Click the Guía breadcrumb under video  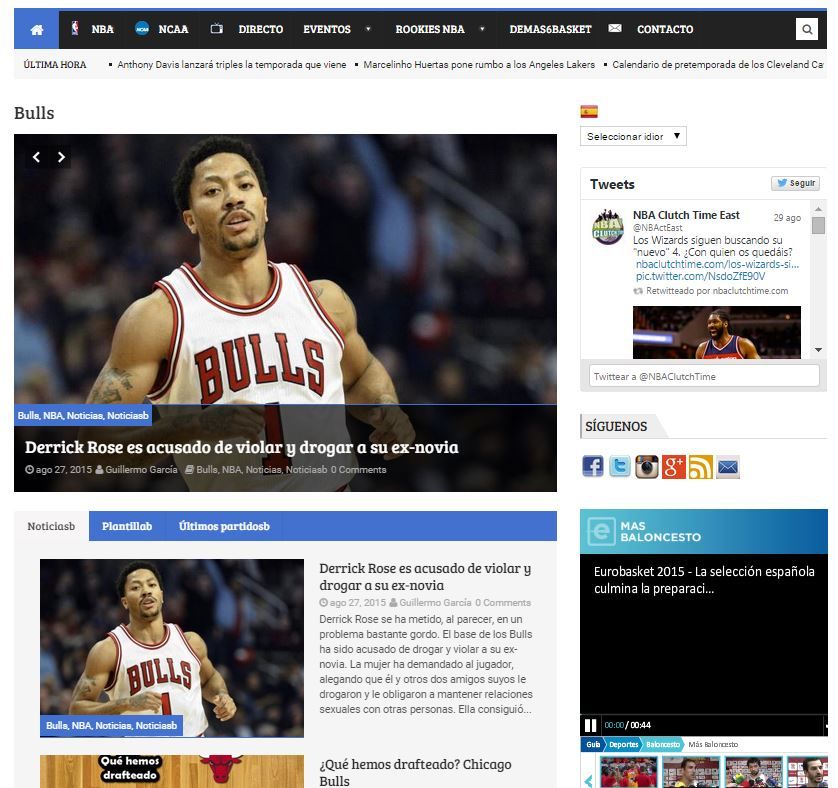coord(593,744)
